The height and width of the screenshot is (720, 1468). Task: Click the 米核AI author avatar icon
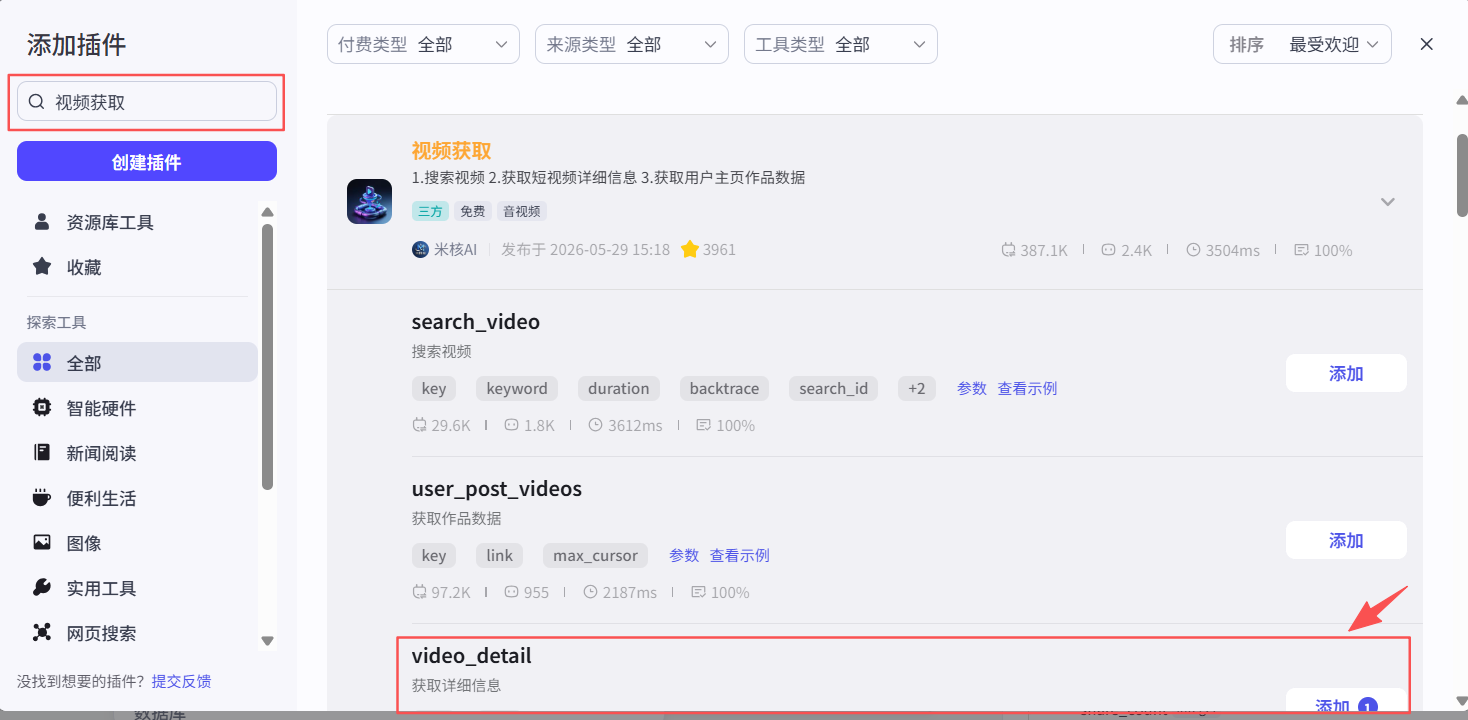click(420, 250)
